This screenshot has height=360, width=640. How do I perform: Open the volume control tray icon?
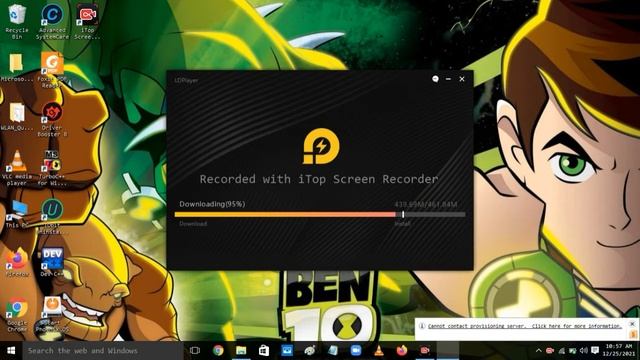(x=584, y=351)
